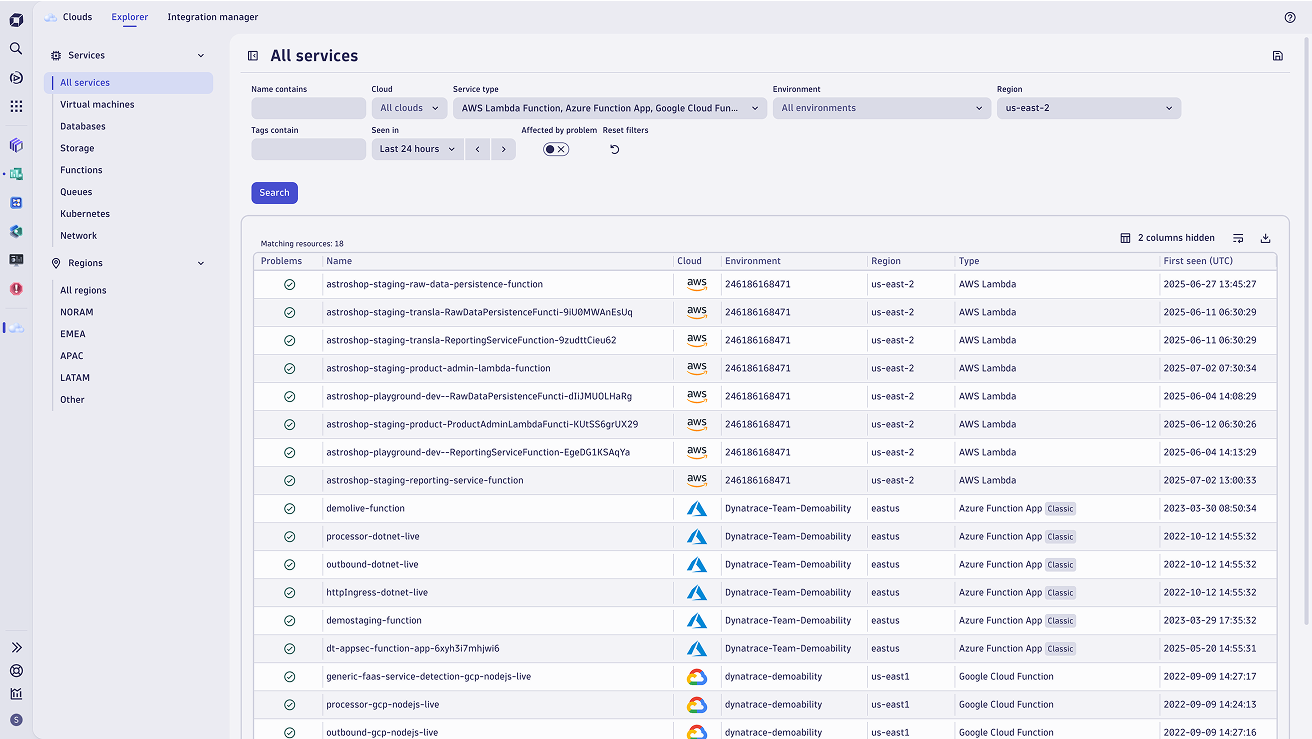Download the table results
The height and width of the screenshot is (739, 1312).
[x=1265, y=238]
